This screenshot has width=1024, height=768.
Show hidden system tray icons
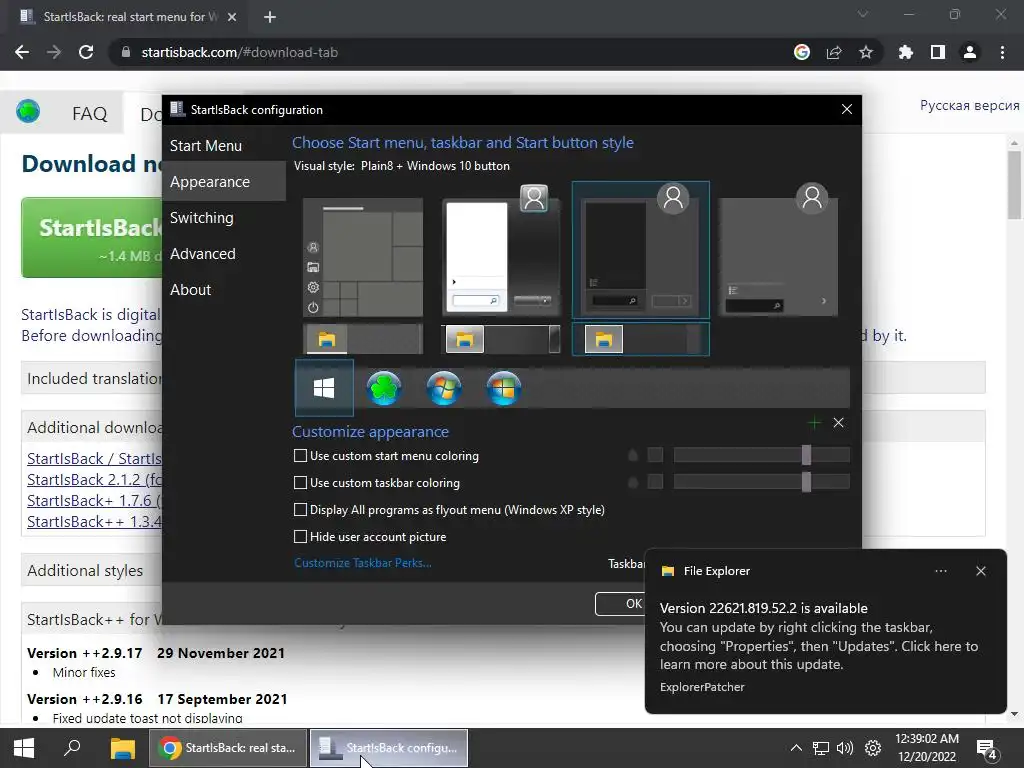pos(795,748)
